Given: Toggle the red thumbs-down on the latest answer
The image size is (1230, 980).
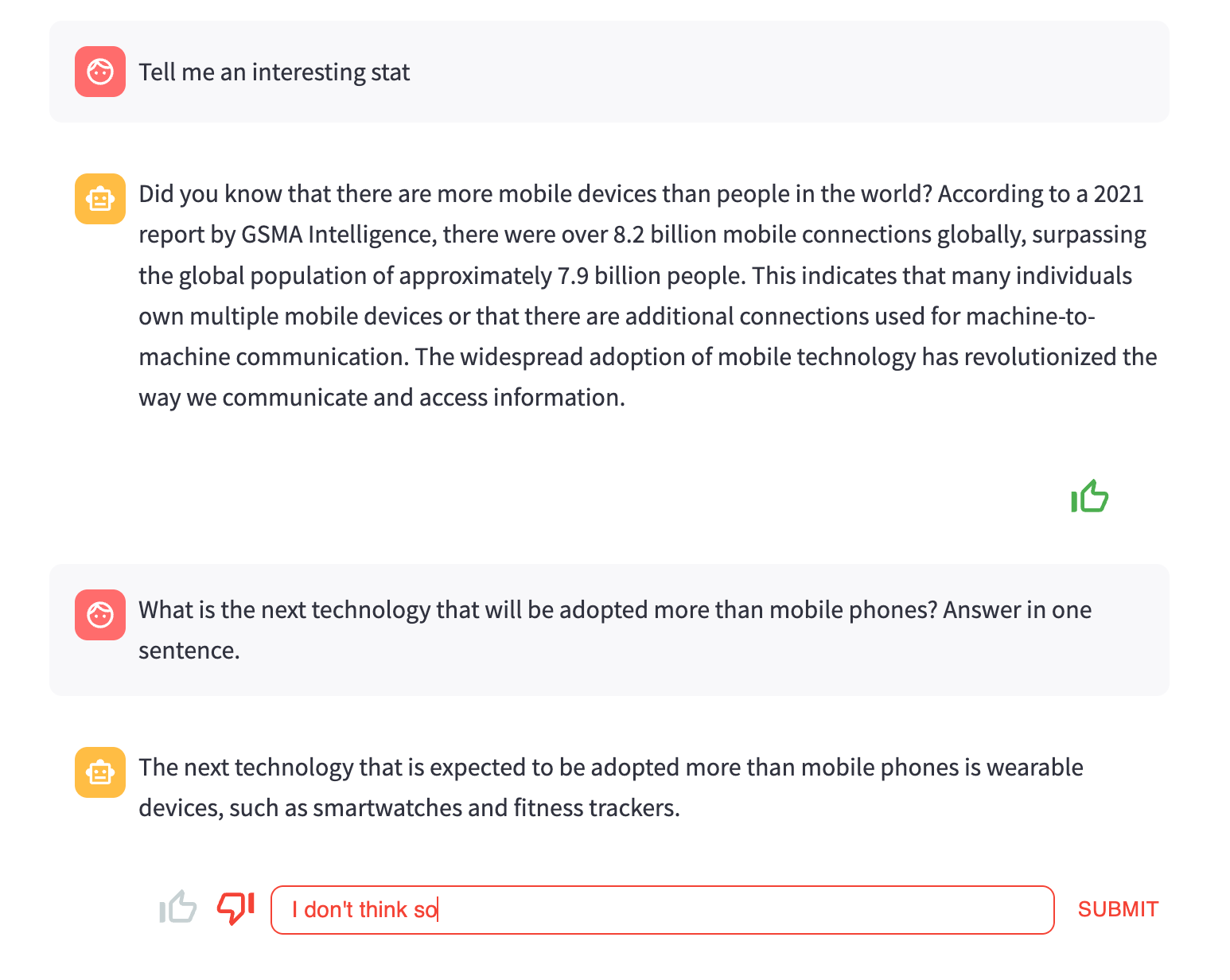Looking at the screenshot, I should point(235,907).
